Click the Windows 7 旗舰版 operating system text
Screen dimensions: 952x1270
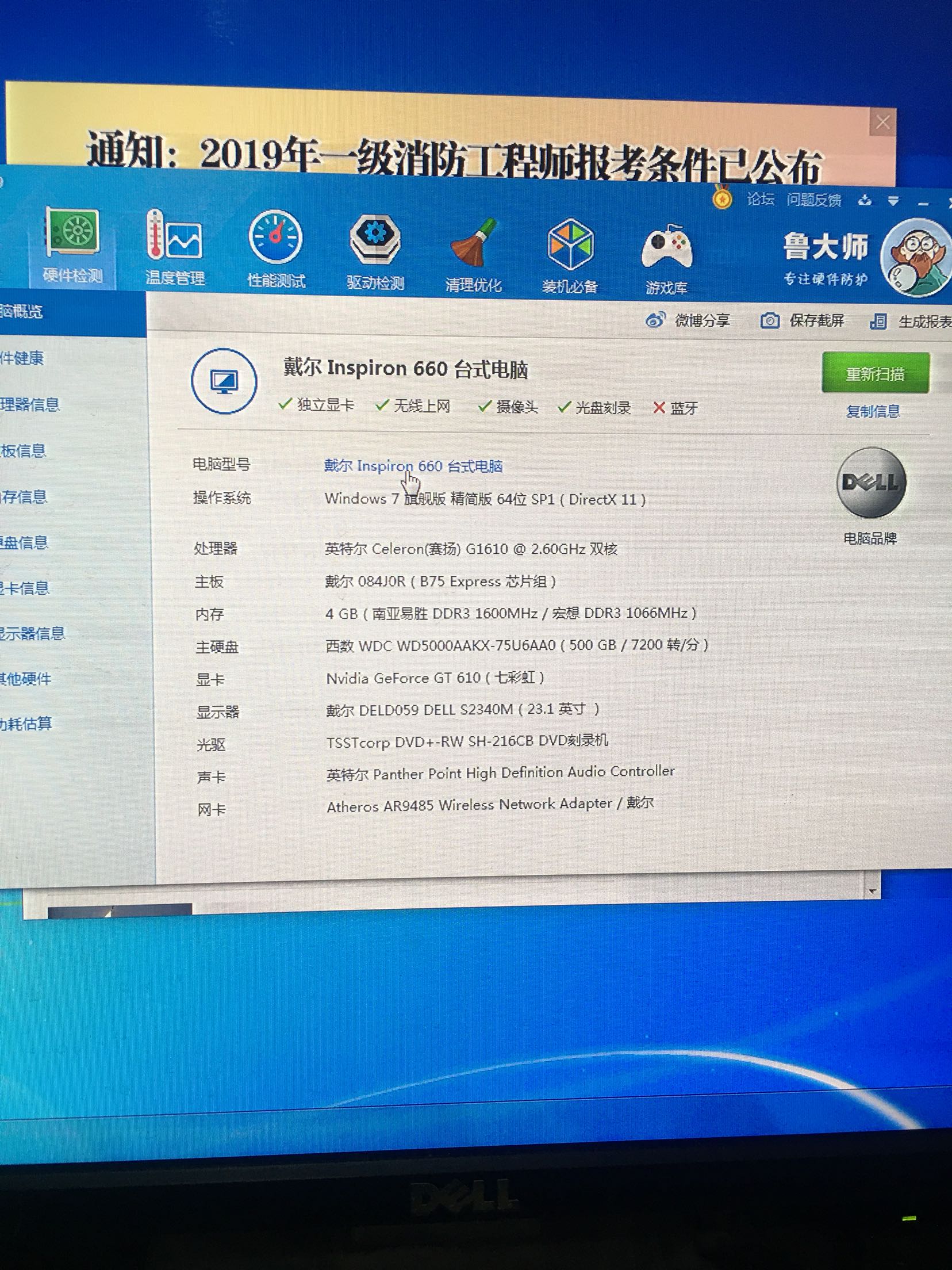pyautogui.click(x=485, y=499)
